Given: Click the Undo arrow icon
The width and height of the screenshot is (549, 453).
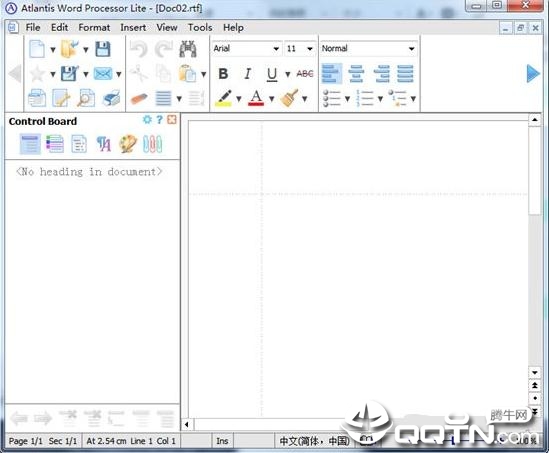Looking at the screenshot, I should click(x=139, y=49).
